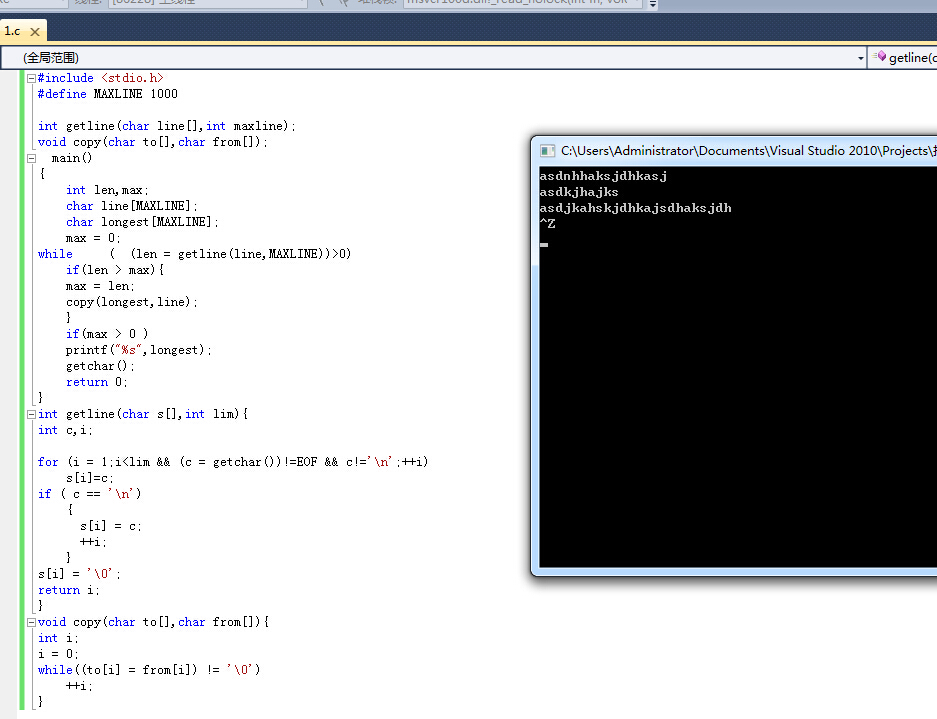Screen dimensions: 937x719
Task: Click the 'i = 0;' line in copy
Action: click(x=58, y=654)
